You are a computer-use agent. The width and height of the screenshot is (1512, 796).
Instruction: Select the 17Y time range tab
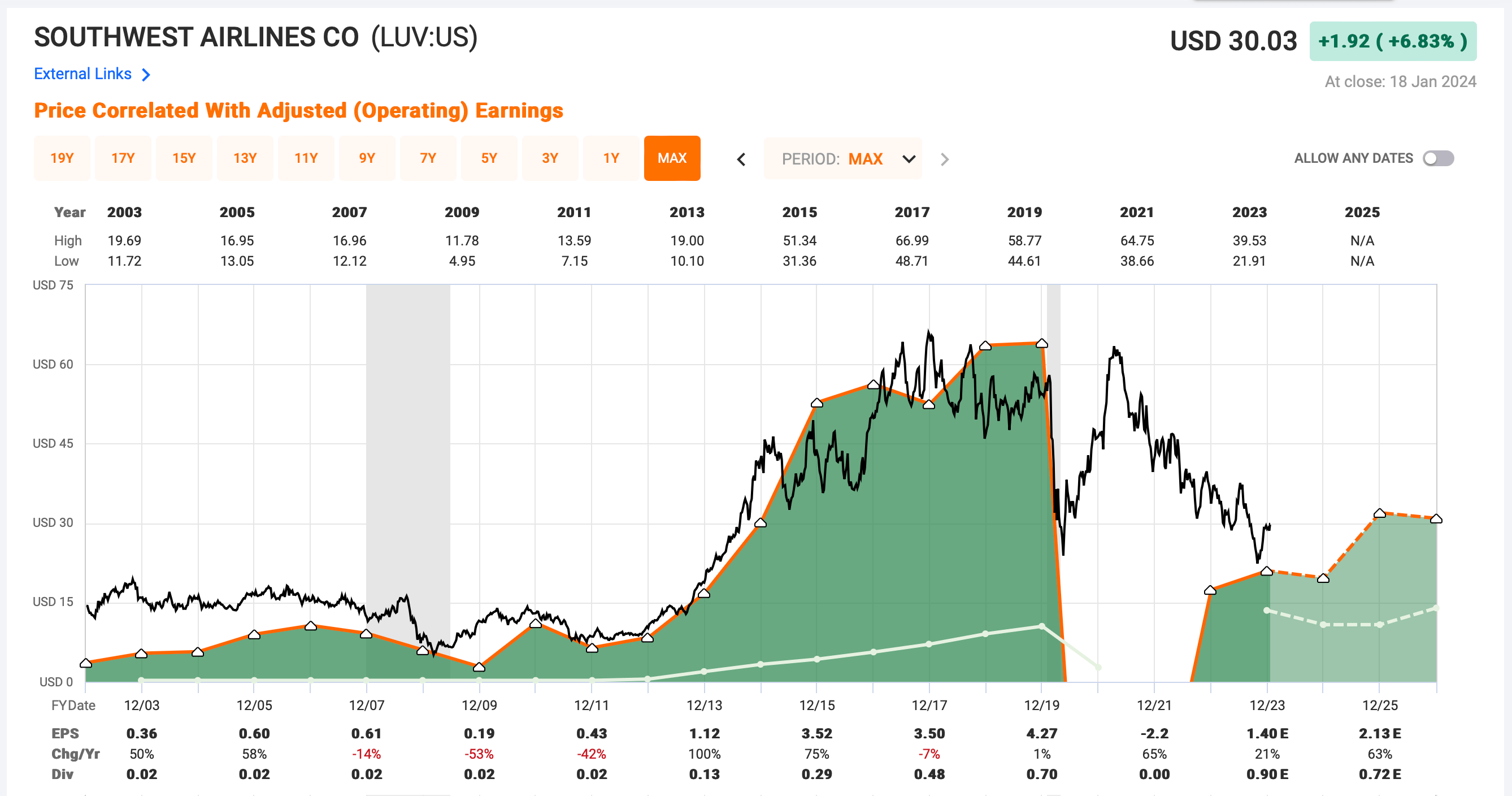tap(123, 158)
